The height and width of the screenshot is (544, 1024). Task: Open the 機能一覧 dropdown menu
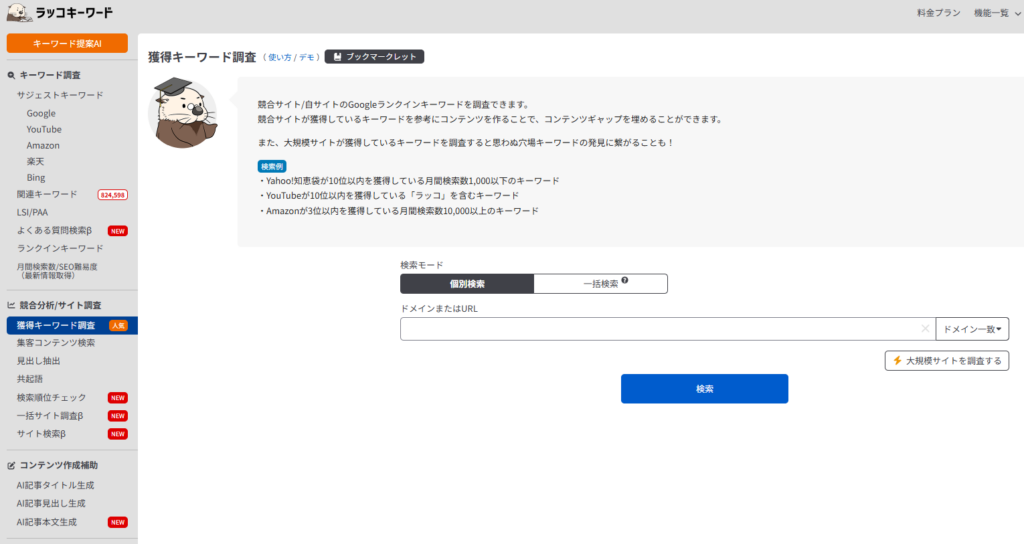tap(995, 13)
